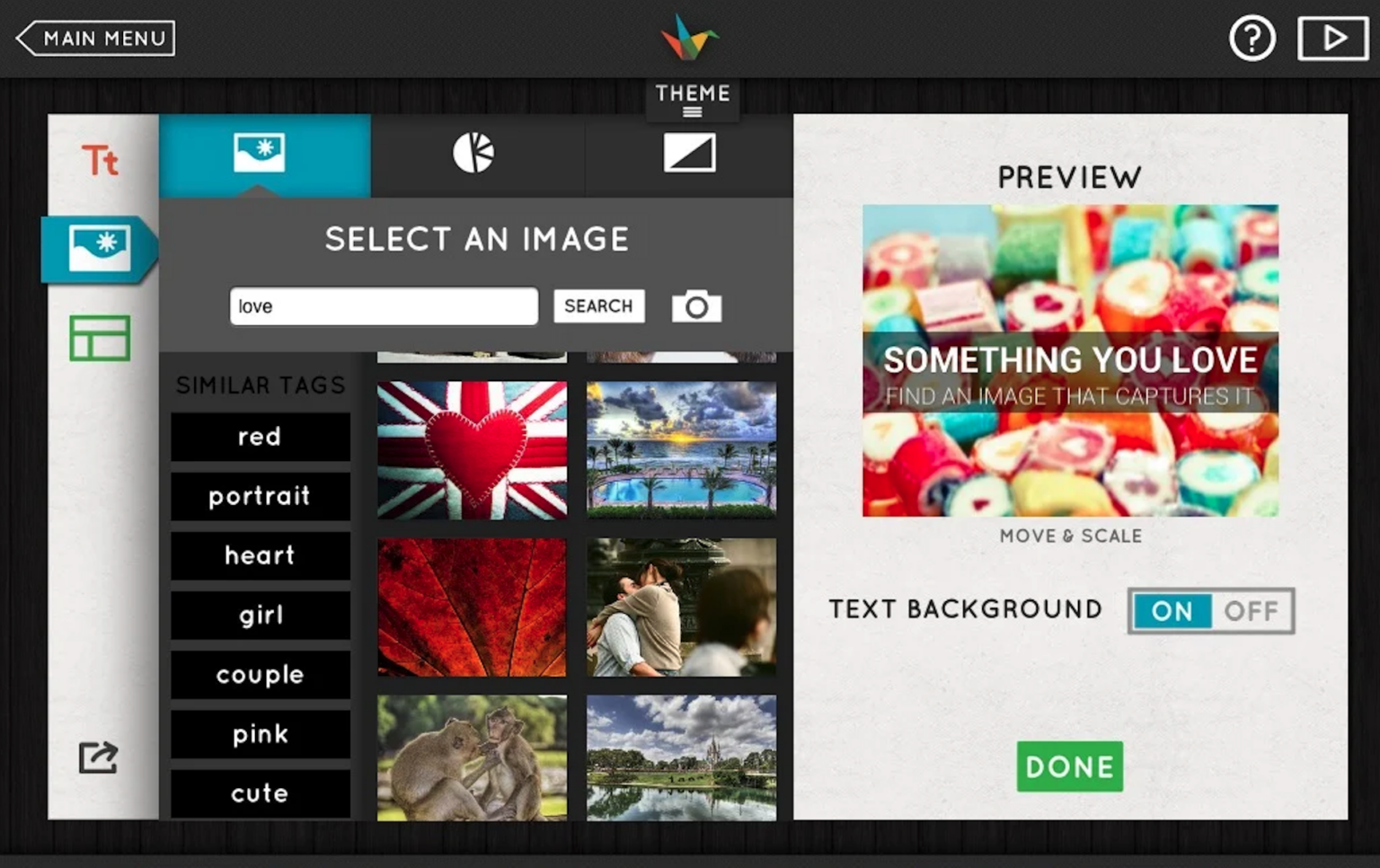Pick the Union Jack heart image
Image resolution: width=1380 pixels, height=868 pixels.
pyautogui.click(x=471, y=449)
